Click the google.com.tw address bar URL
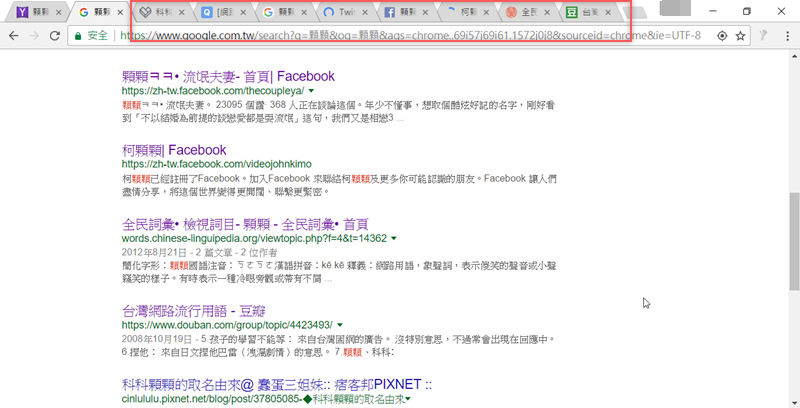 pos(410,36)
